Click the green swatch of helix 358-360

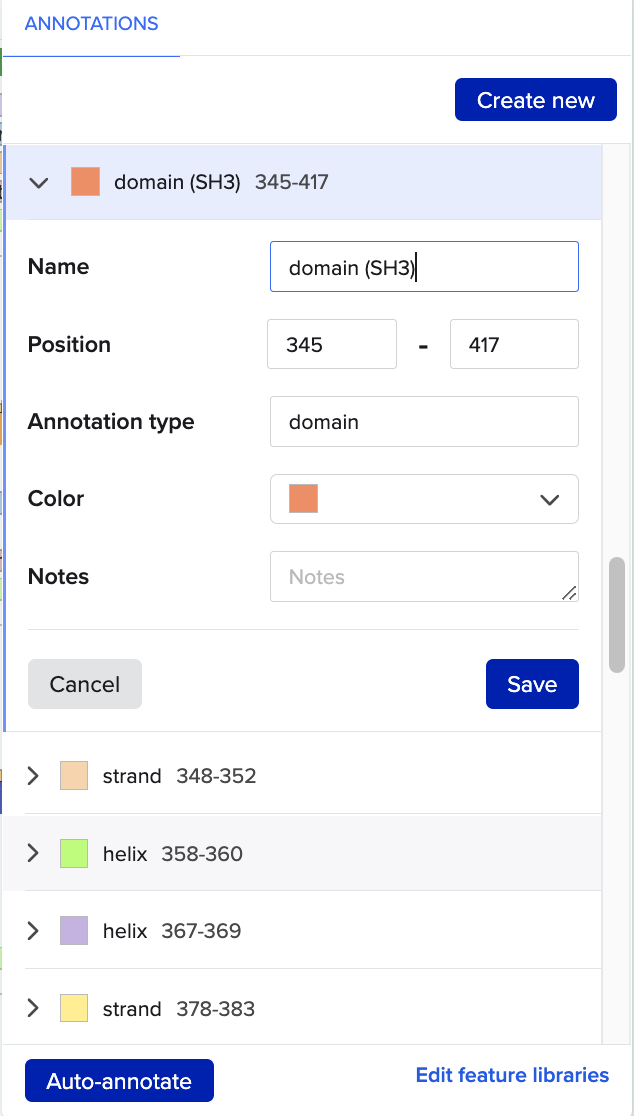(74, 853)
